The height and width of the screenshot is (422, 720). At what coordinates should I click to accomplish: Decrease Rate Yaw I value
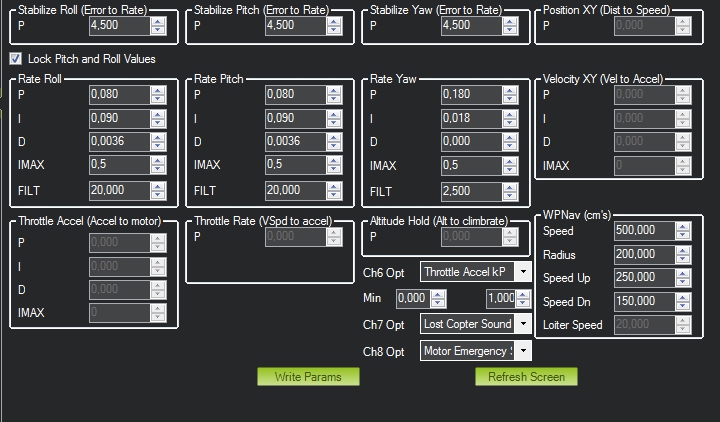coord(510,123)
